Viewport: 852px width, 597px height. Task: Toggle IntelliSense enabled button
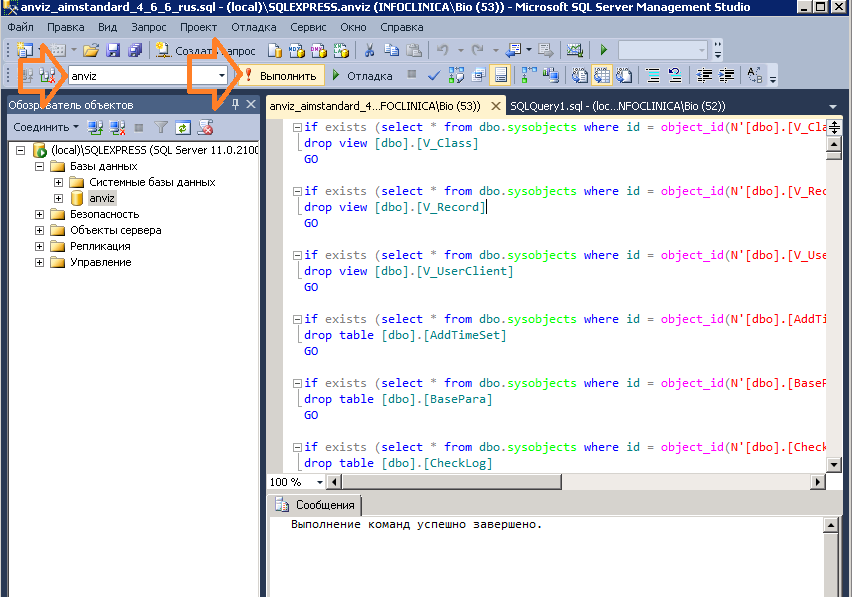500,76
